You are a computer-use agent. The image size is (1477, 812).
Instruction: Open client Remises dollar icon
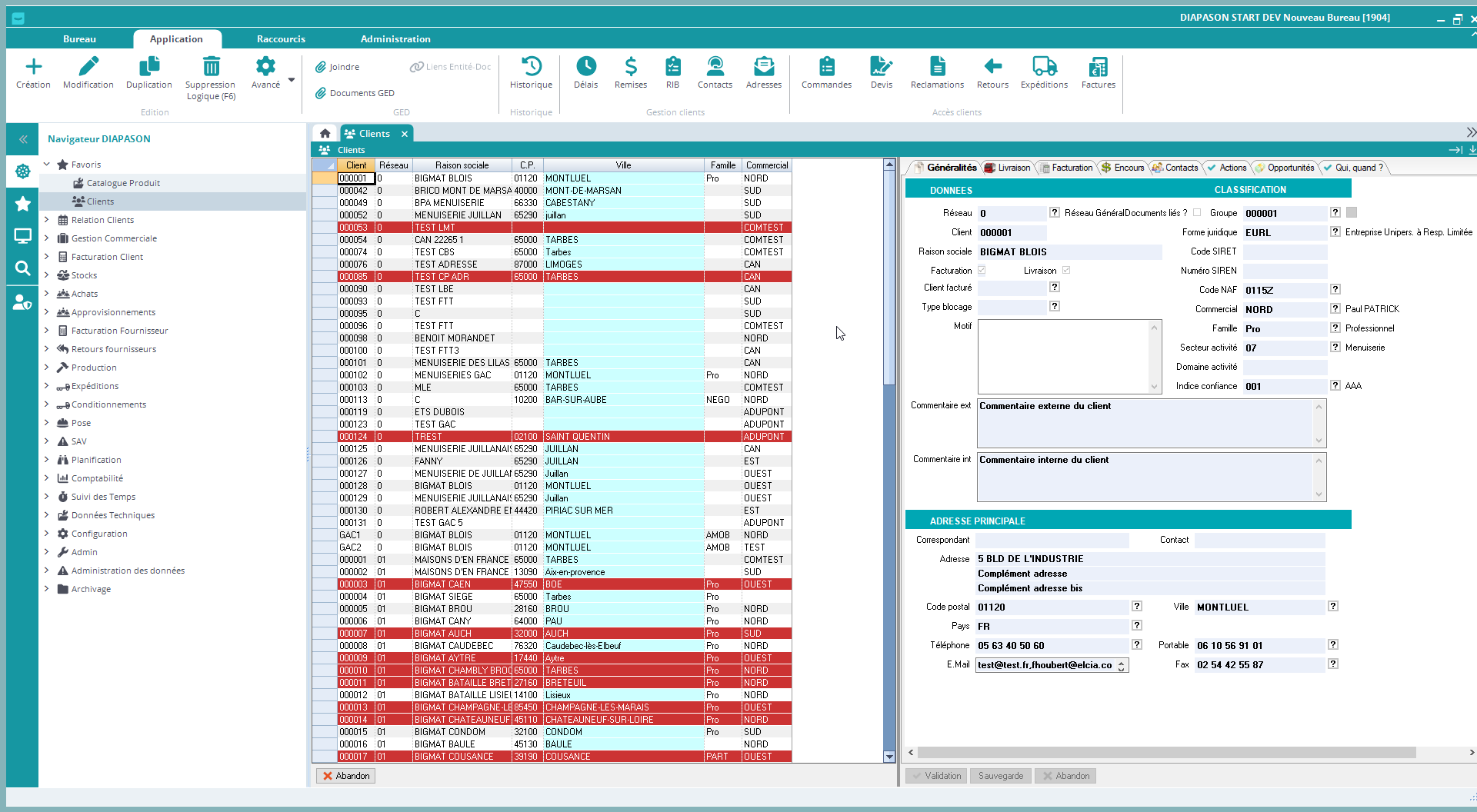point(631,67)
